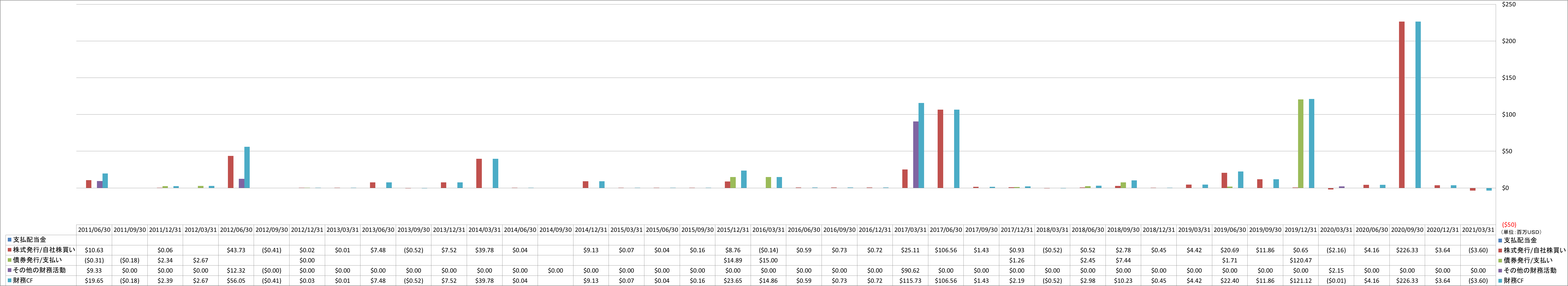Click the $19.65 cell
Image resolution: width=1568 pixels, height=286 pixels.
coord(94,280)
